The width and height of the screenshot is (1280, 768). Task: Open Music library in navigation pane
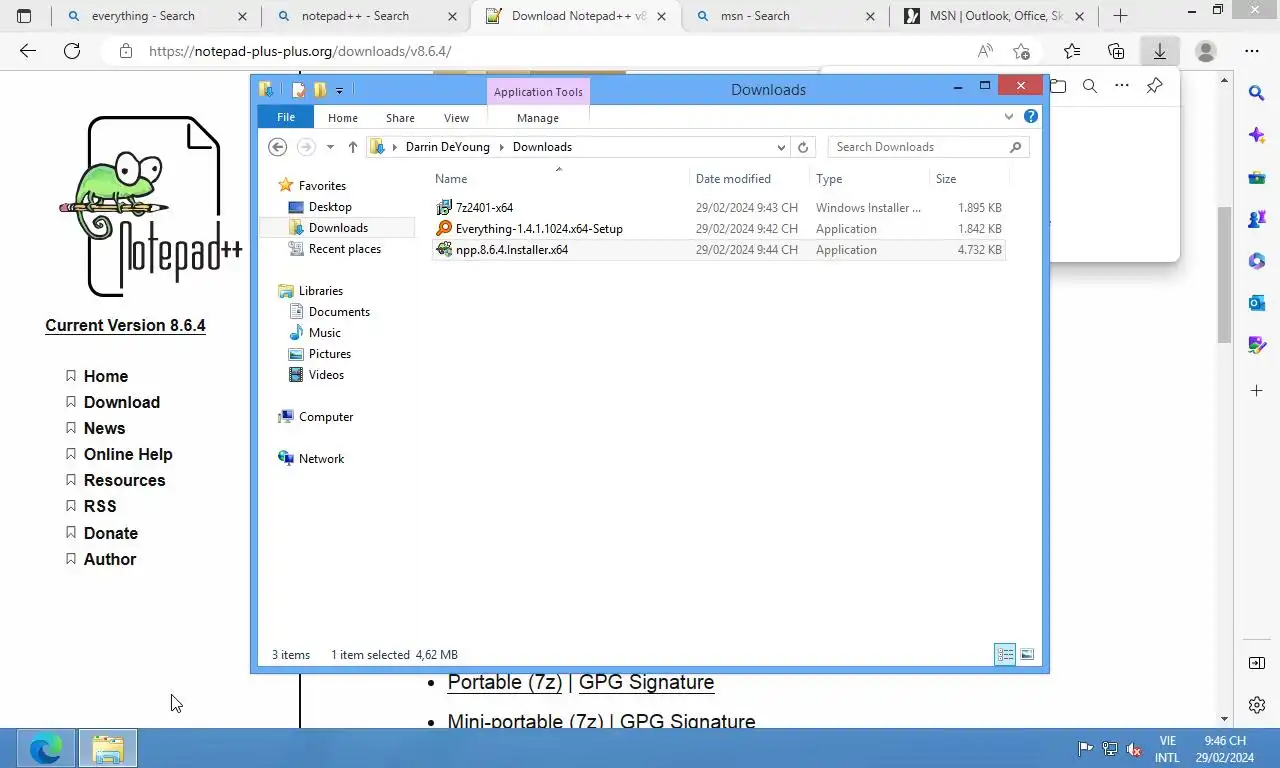click(325, 333)
